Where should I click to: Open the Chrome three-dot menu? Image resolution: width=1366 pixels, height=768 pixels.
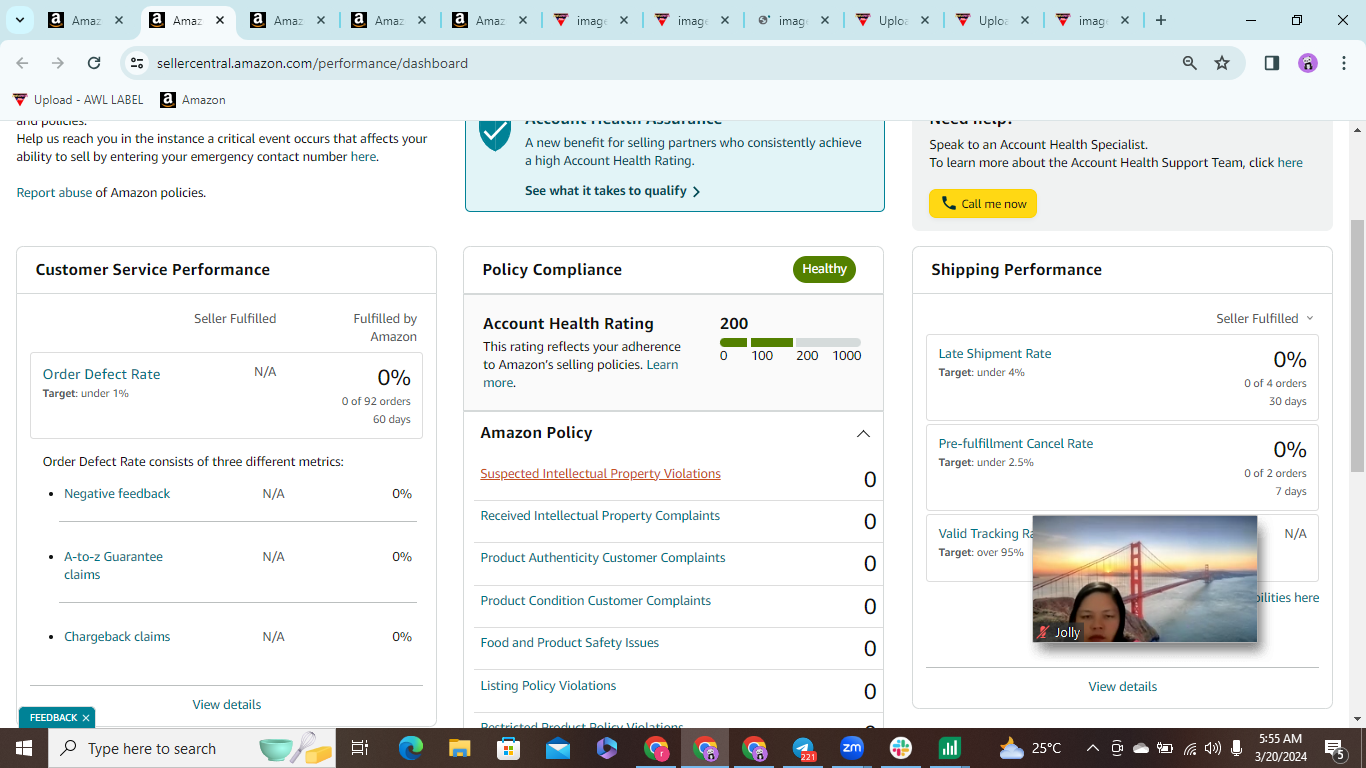1342,63
